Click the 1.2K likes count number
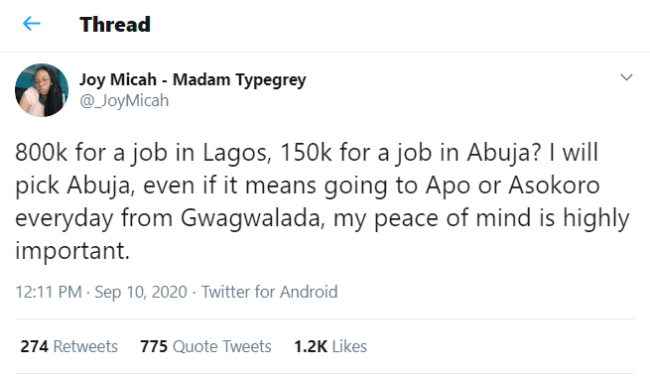This screenshot has height=376, width=650. pos(311,346)
